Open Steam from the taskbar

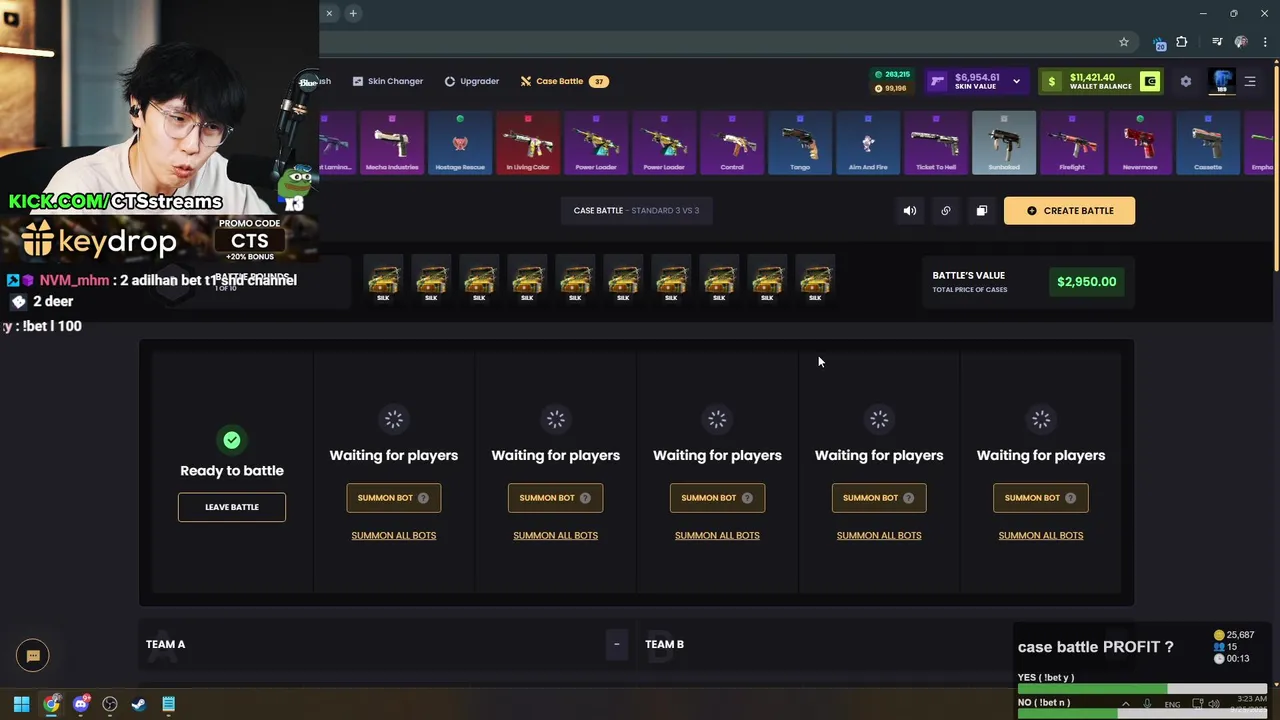[139, 704]
